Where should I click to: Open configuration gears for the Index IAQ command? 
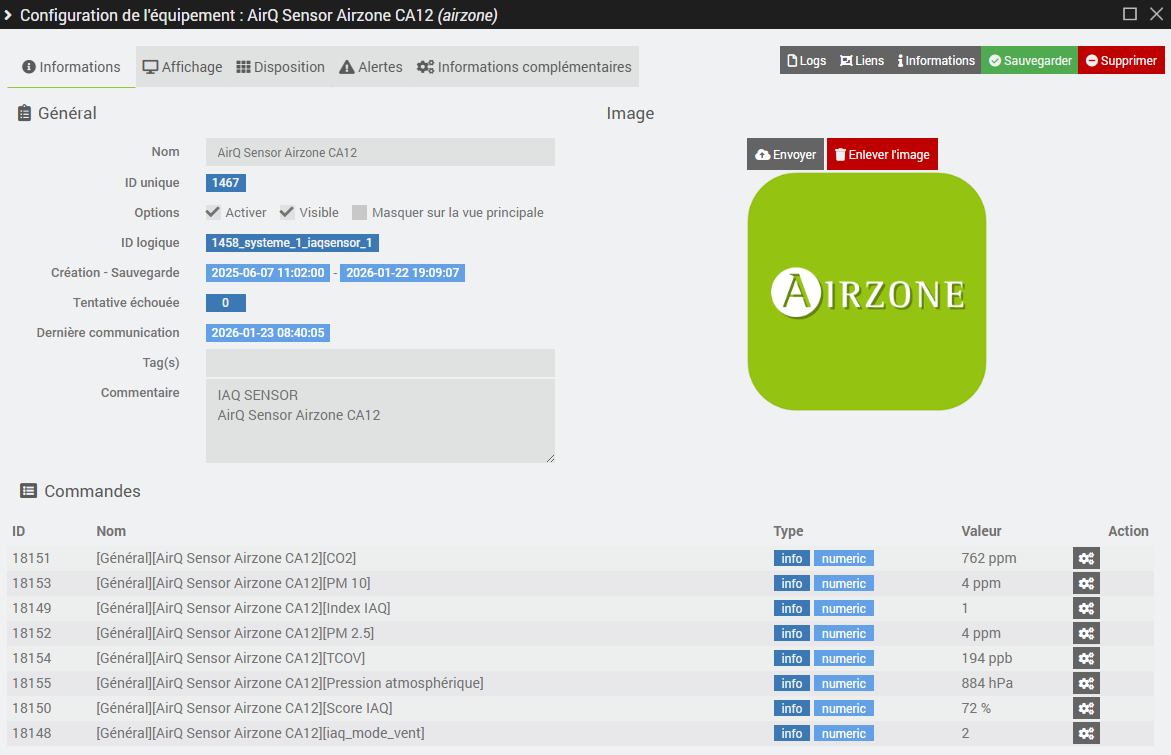coord(1086,609)
